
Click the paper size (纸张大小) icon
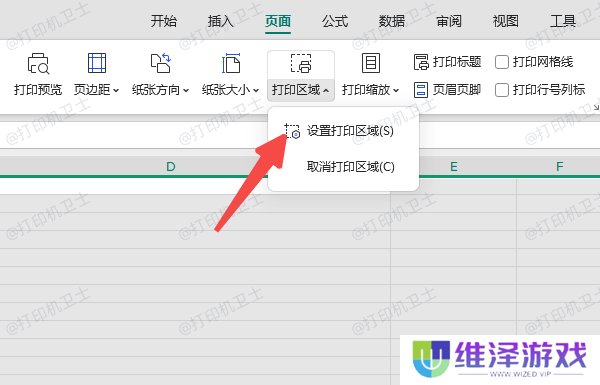coord(231,63)
